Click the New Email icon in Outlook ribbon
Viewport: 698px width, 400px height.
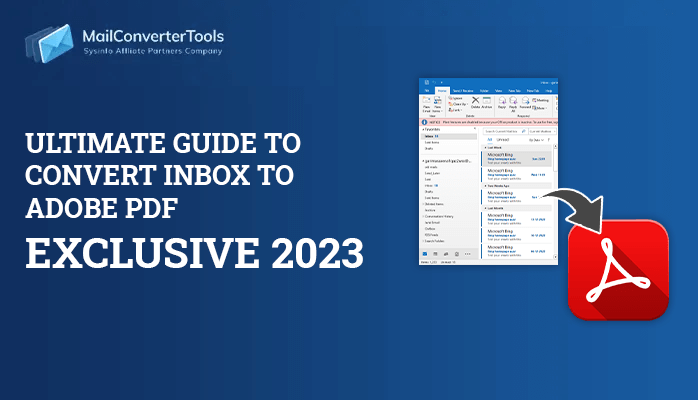pos(426,100)
